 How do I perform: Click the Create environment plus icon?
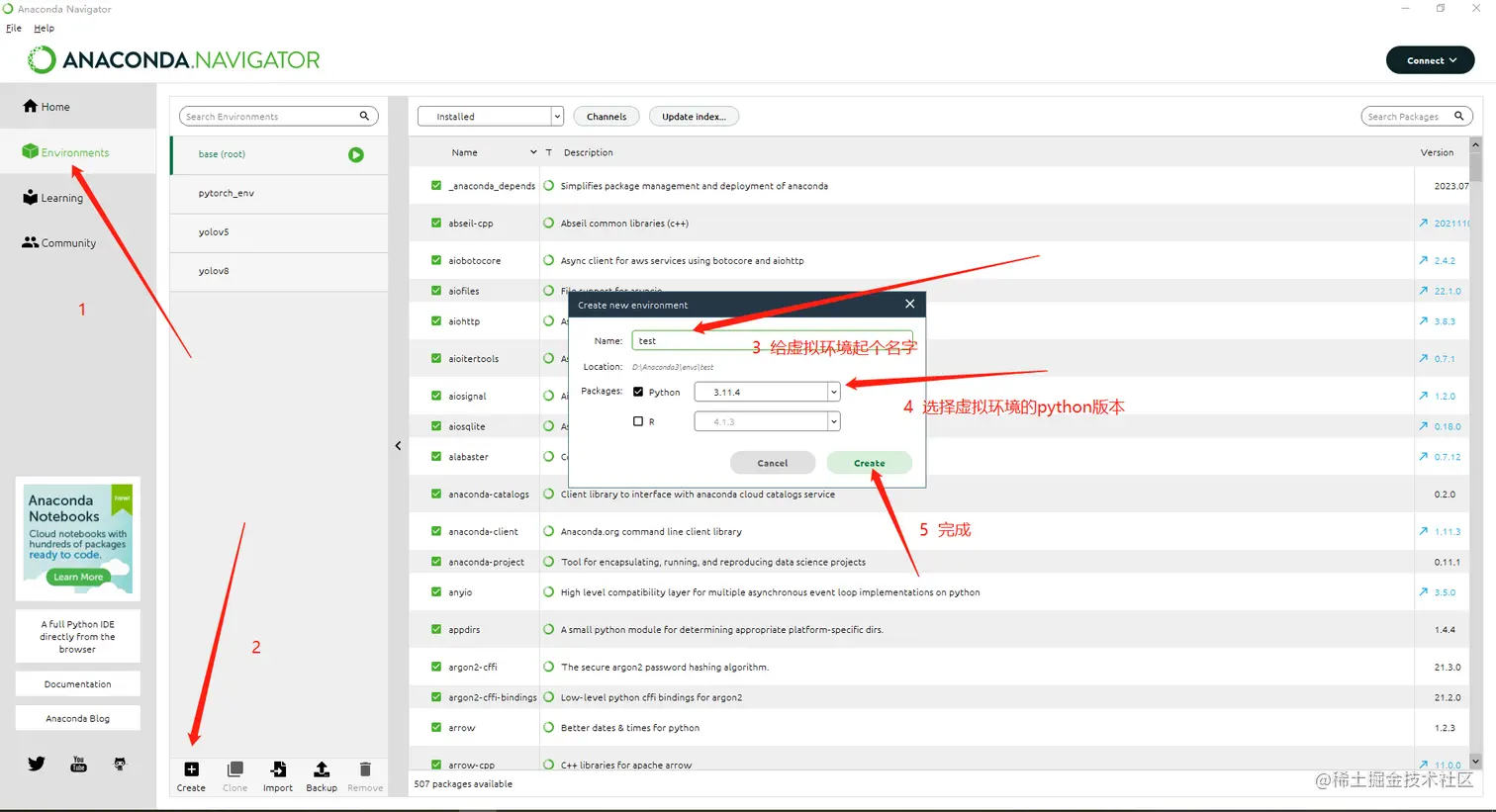point(191,769)
